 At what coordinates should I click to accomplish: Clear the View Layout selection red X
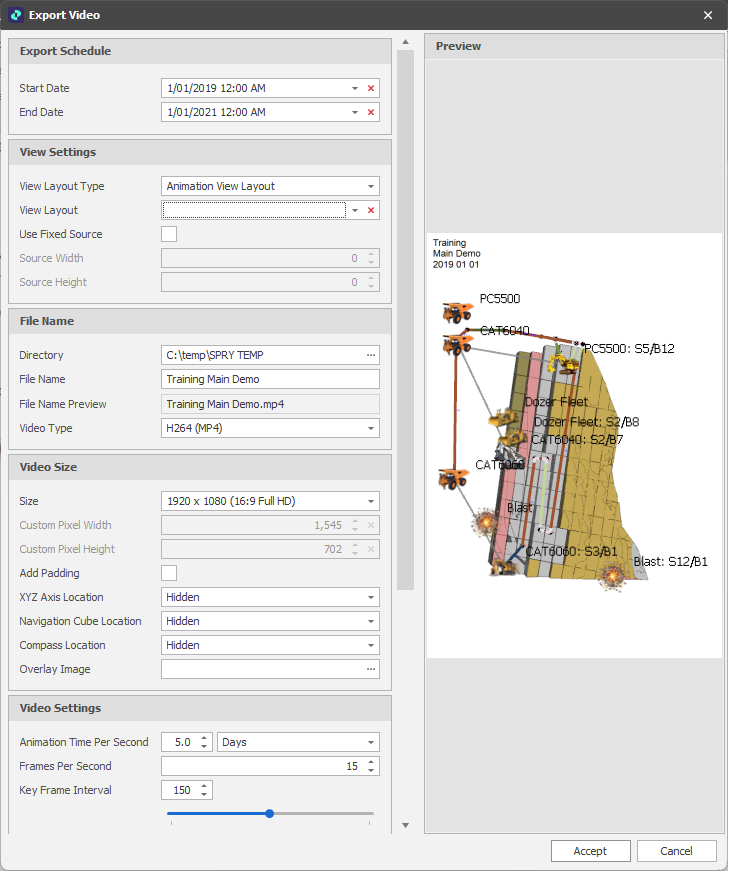[371, 210]
